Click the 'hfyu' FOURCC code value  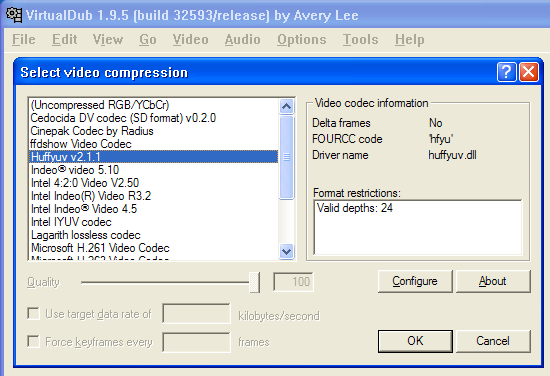coord(441,139)
